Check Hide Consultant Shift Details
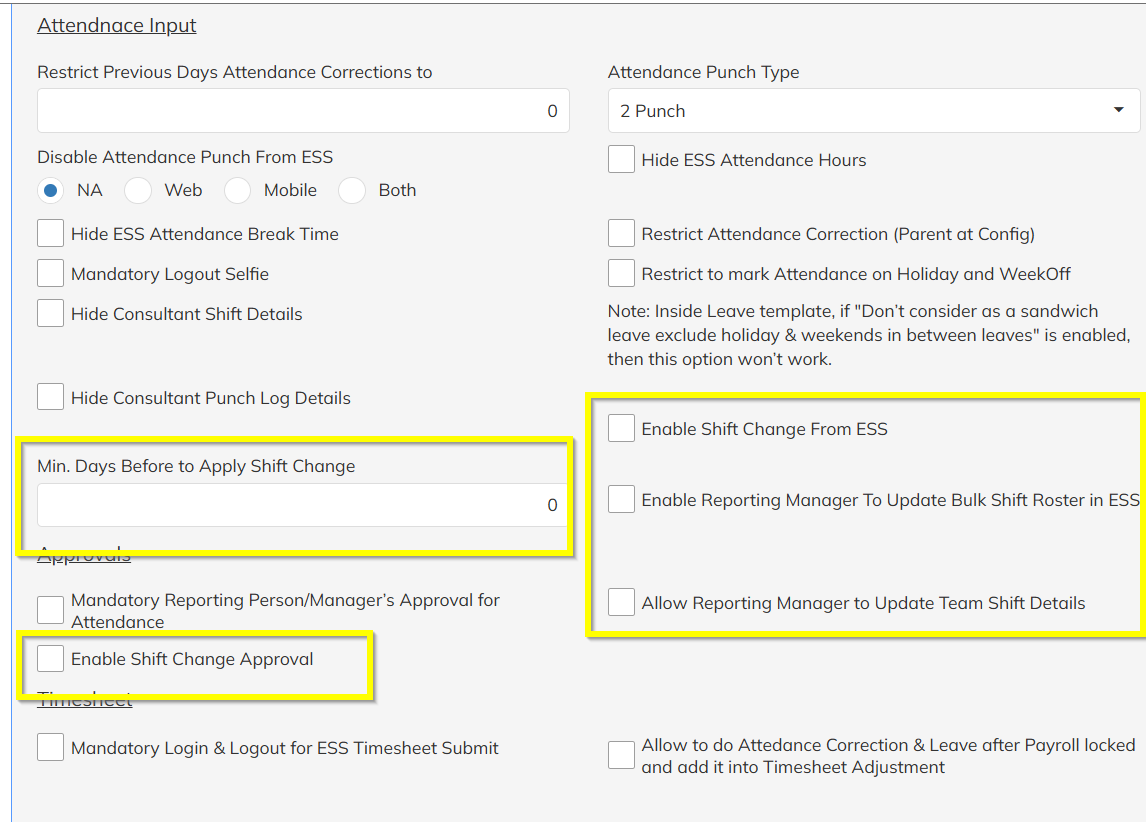Screen dimensions: 1146x822 pos(50,314)
